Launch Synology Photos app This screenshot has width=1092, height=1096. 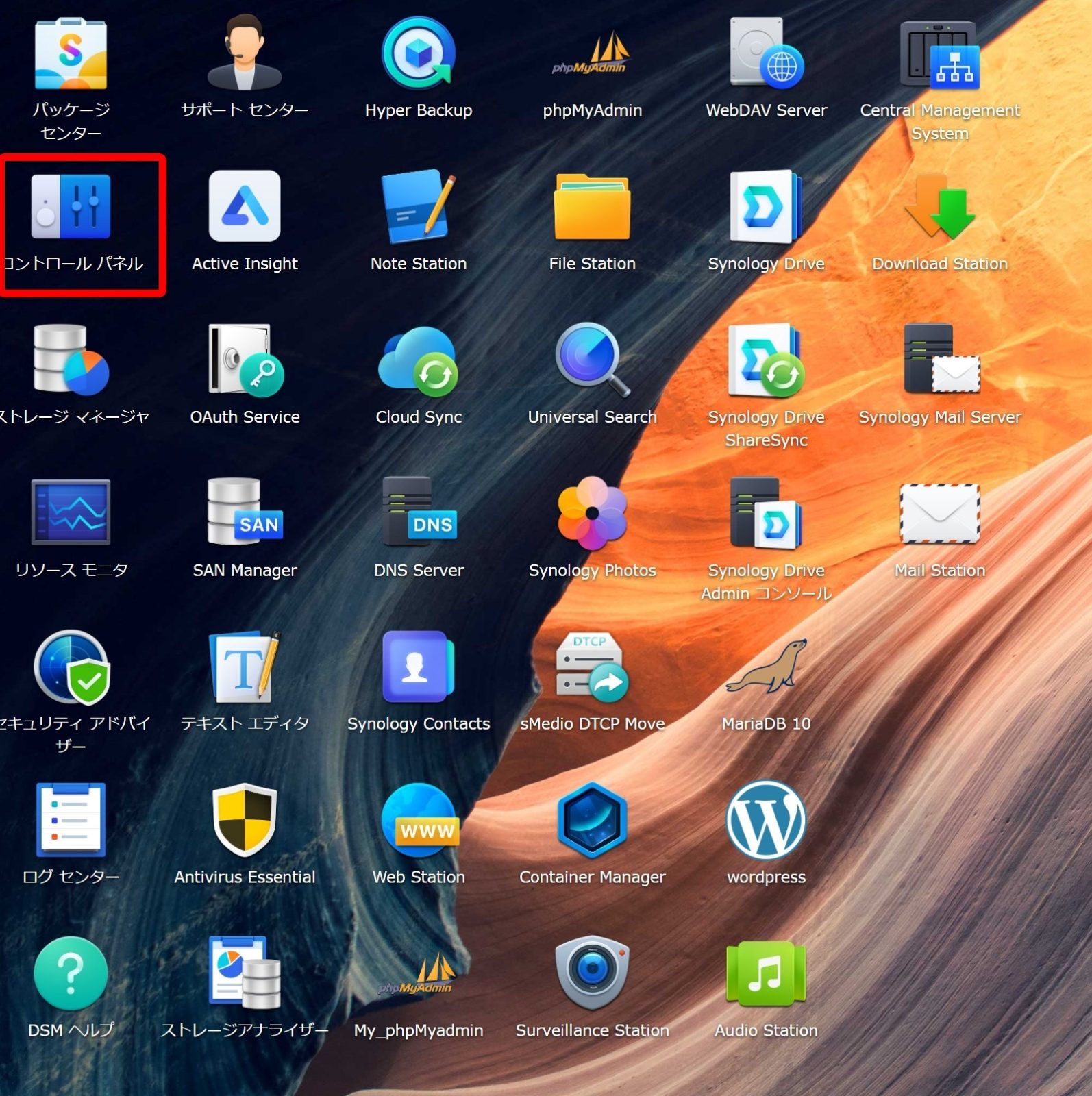(x=592, y=514)
